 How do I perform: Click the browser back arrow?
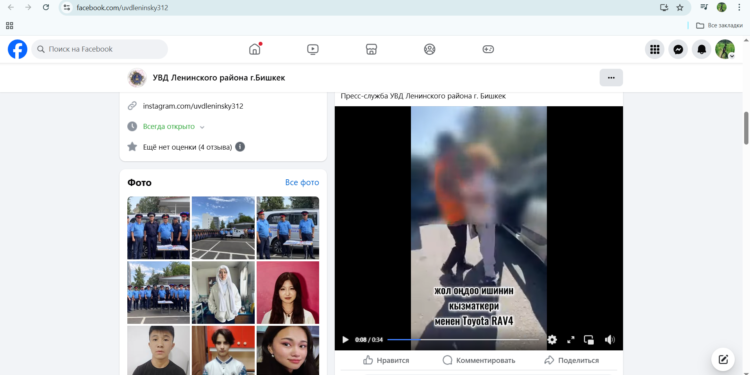pos(11,7)
